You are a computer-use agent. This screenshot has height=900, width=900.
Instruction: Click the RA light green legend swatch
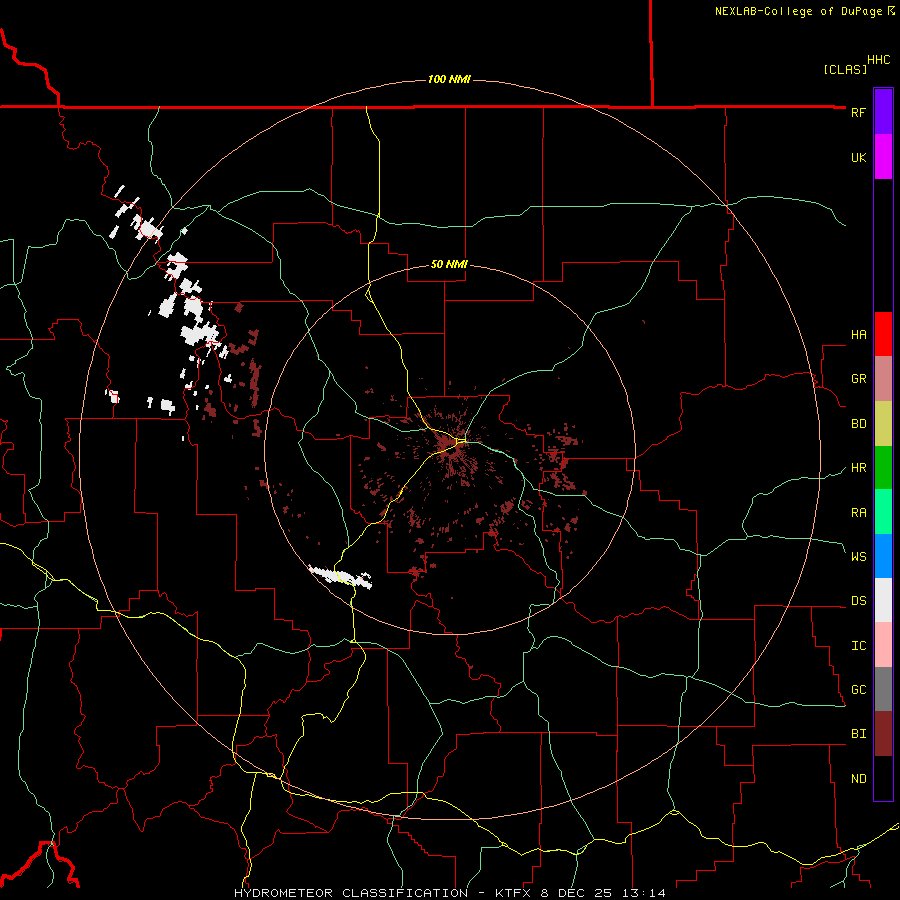click(x=883, y=512)
